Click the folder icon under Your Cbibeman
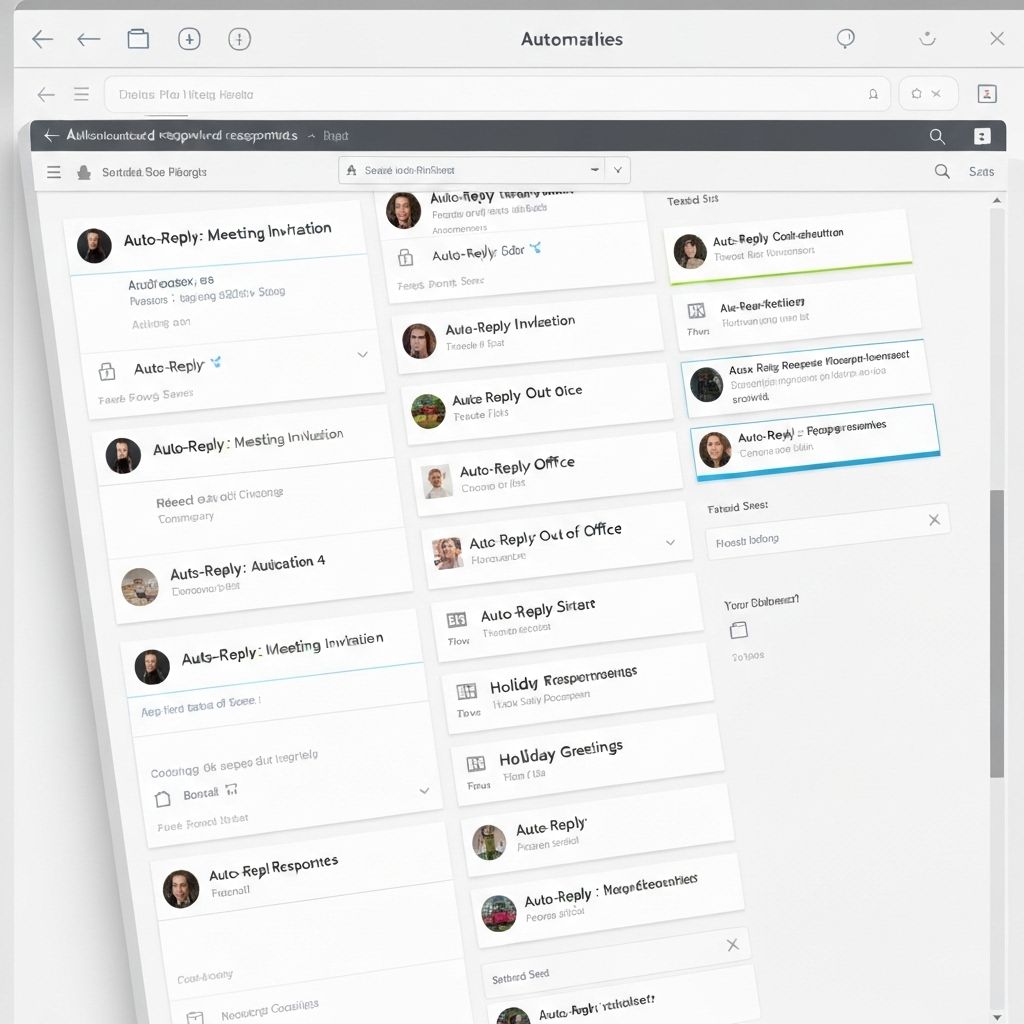 point(739,630)
